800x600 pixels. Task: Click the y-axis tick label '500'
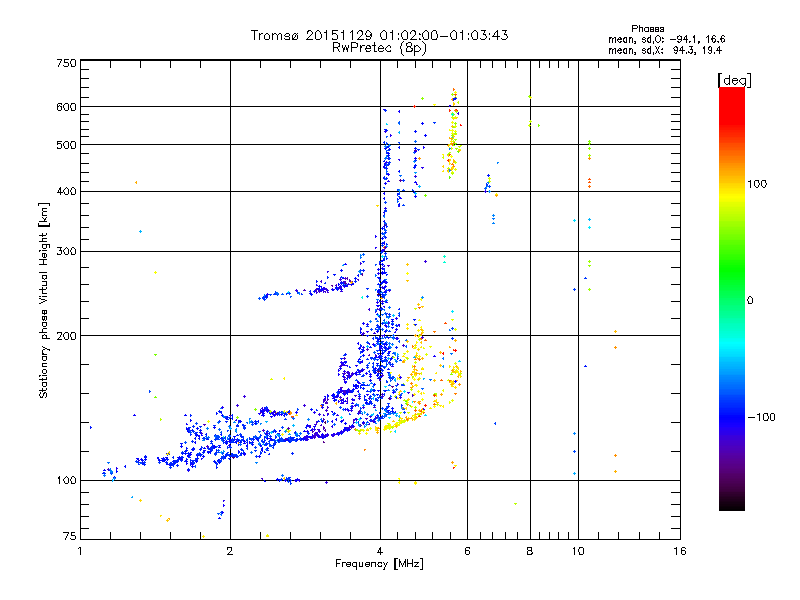point(66,145)
